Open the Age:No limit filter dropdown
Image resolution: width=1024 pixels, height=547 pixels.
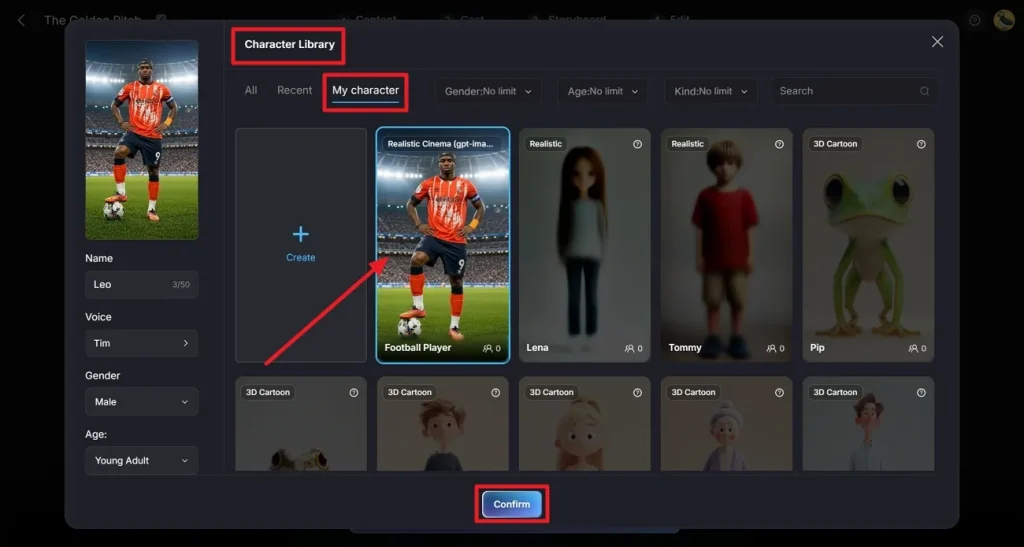pyautogui.click(x=602, y=91)
